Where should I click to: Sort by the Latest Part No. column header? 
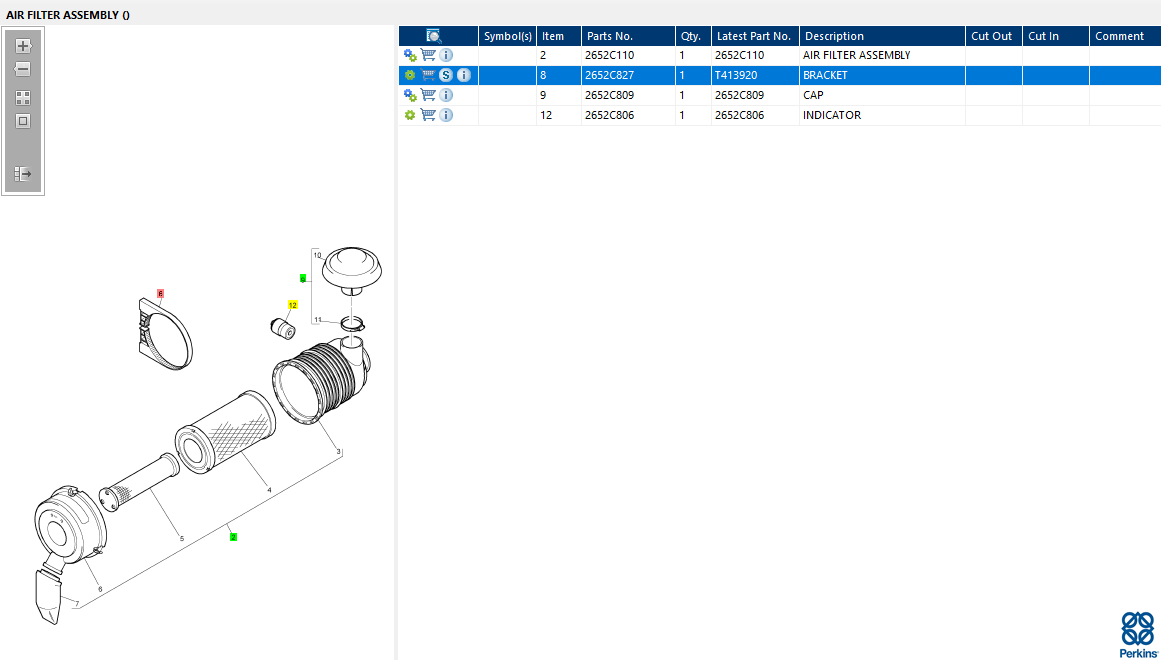click(756, 36)
